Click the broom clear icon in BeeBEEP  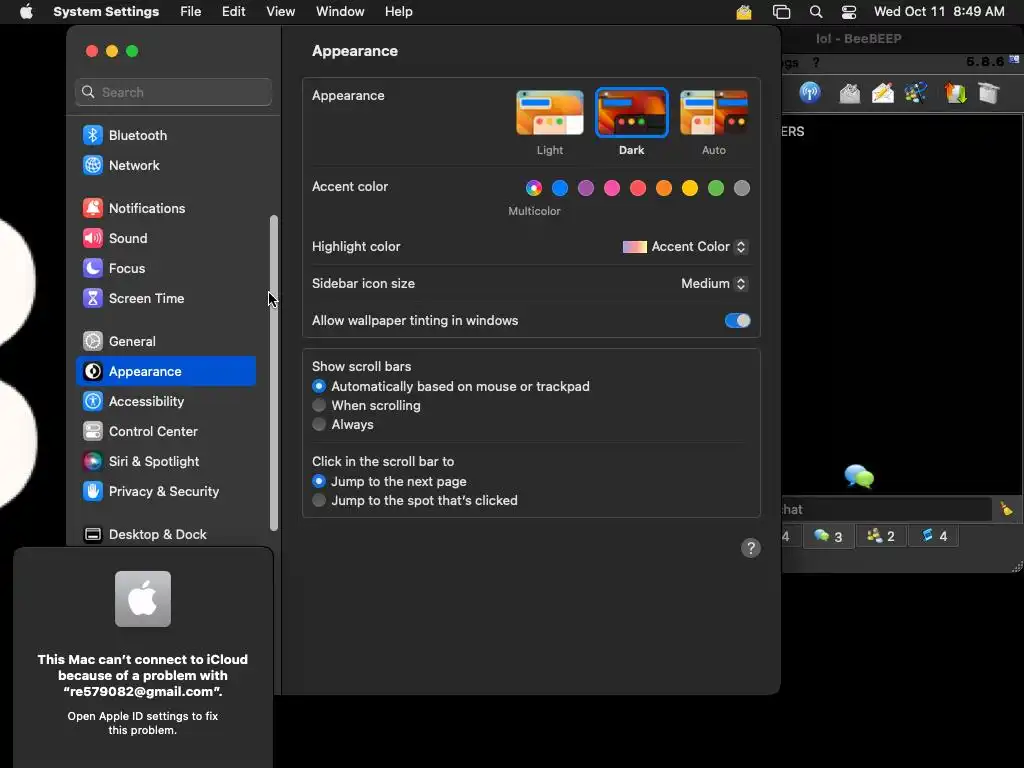coord(1006,509)
